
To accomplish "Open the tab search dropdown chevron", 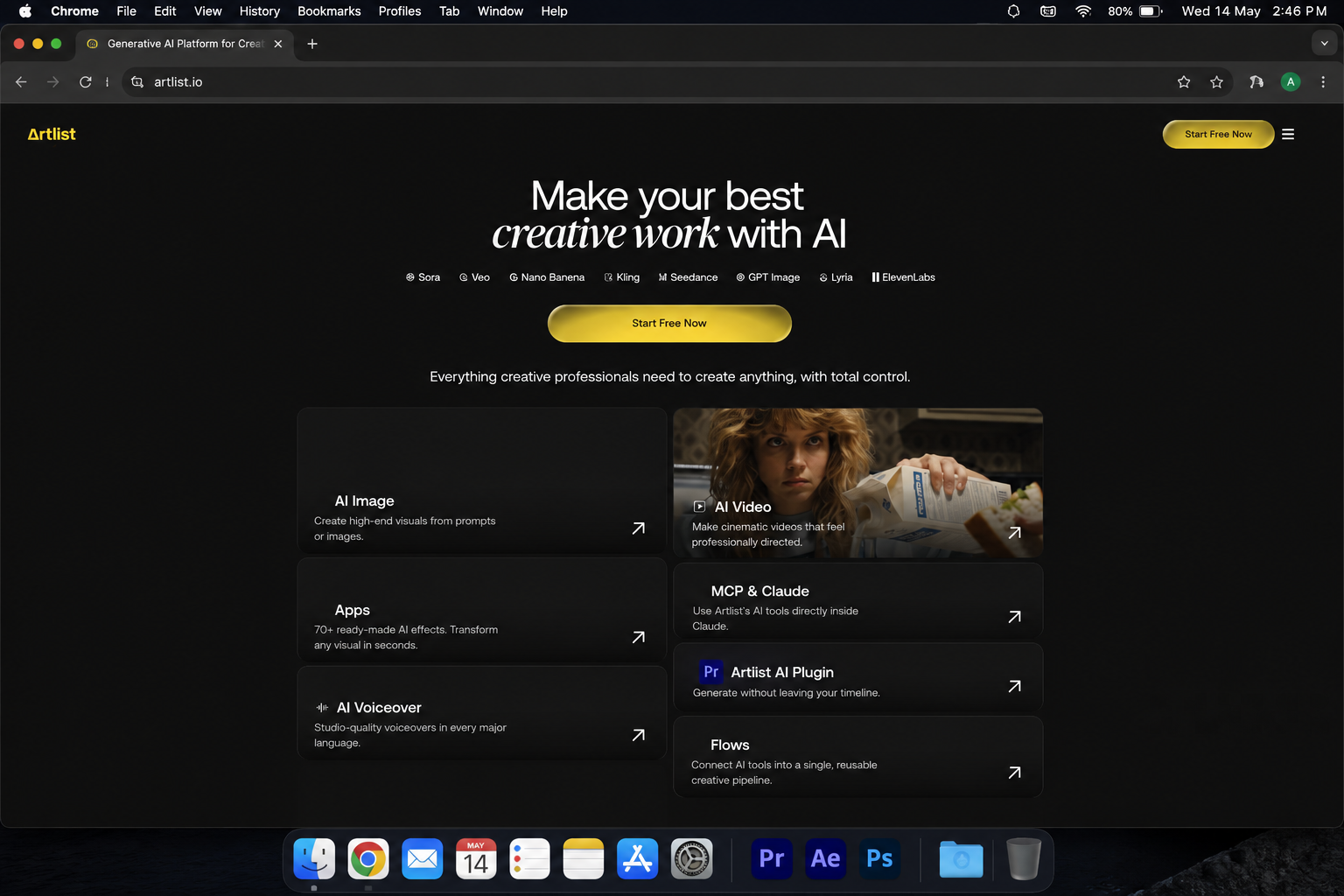I will point(1325,44).
